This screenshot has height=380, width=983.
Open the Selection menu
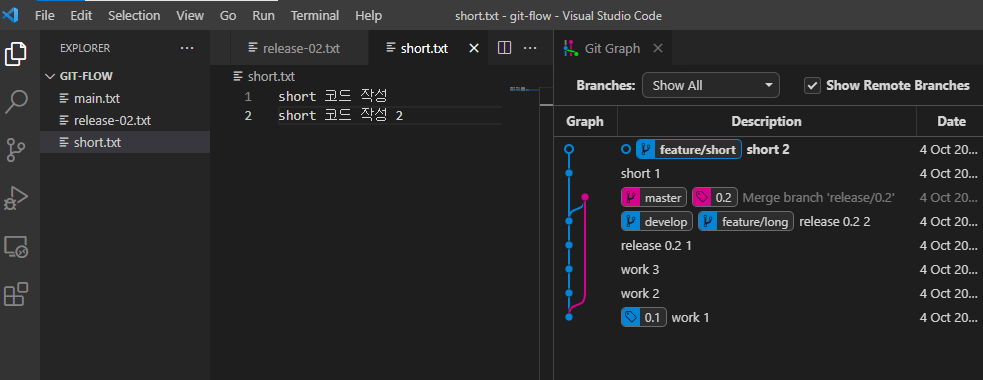coord(134,15)
